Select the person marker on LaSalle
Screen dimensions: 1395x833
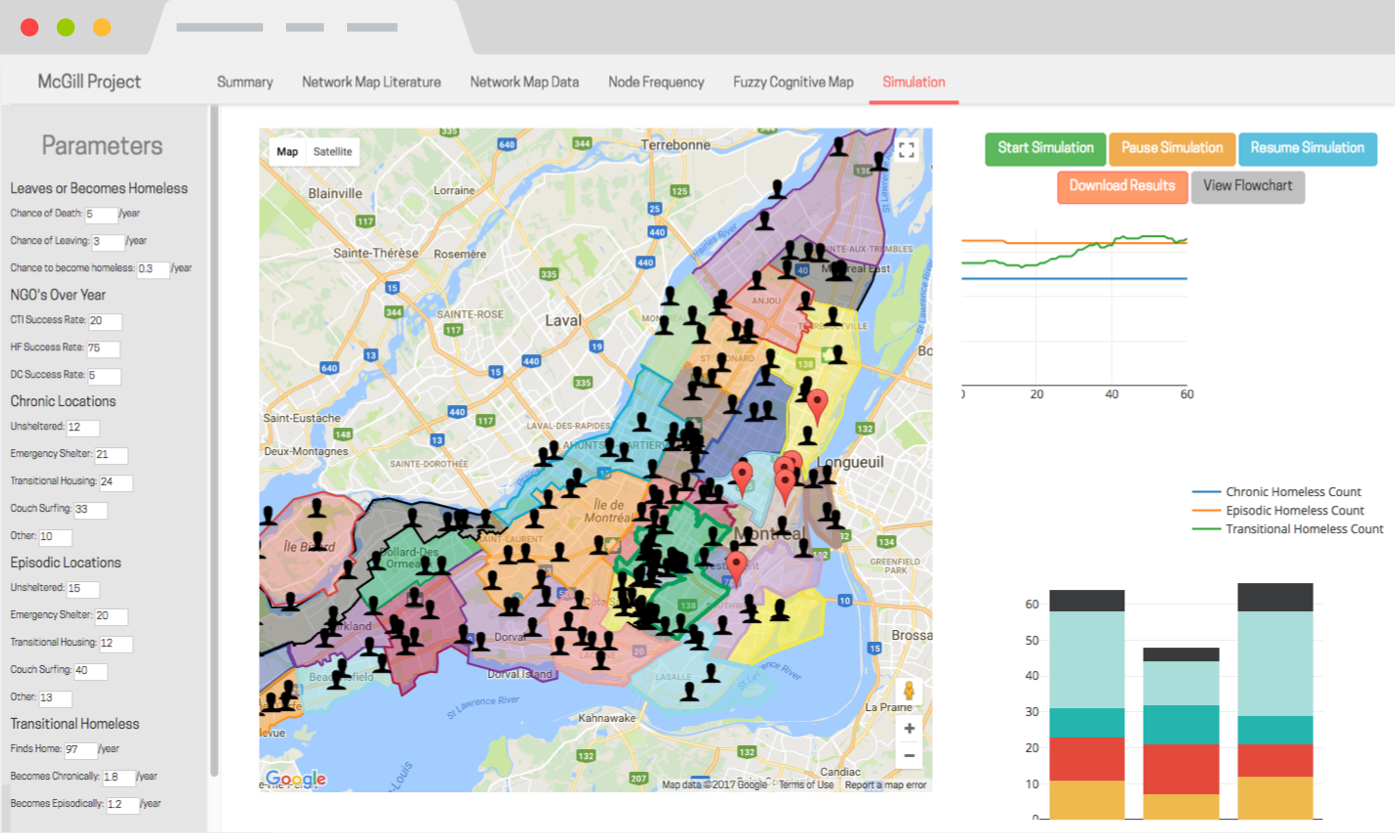pos(689,692)
